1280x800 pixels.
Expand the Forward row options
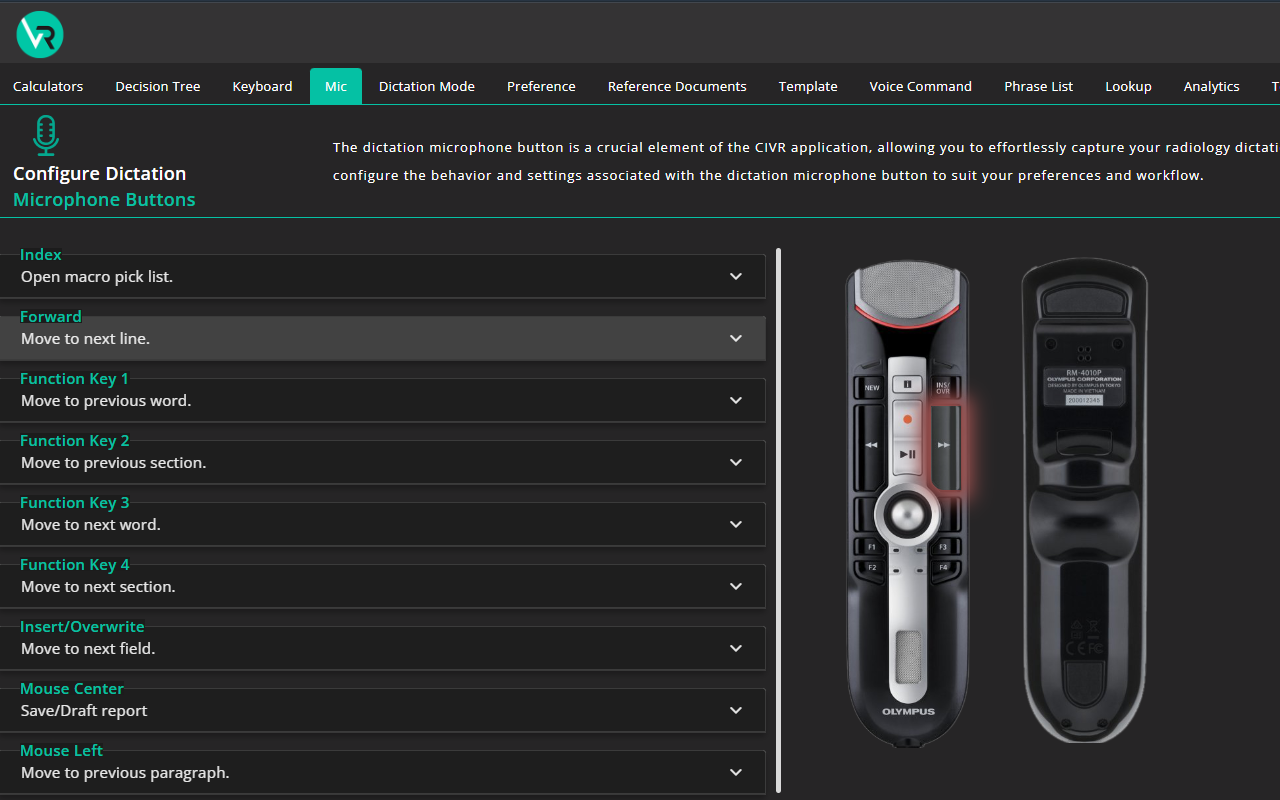point(735,338)
